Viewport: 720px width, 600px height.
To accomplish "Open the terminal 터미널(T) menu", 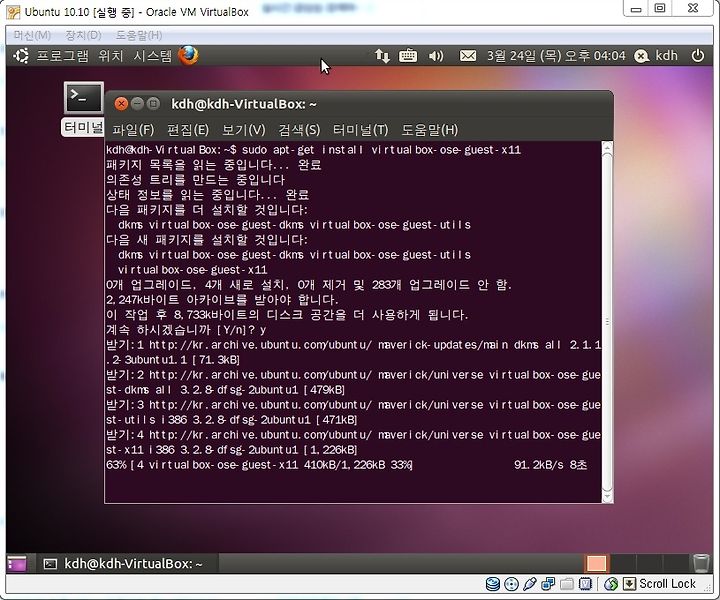I will (360, 130).
